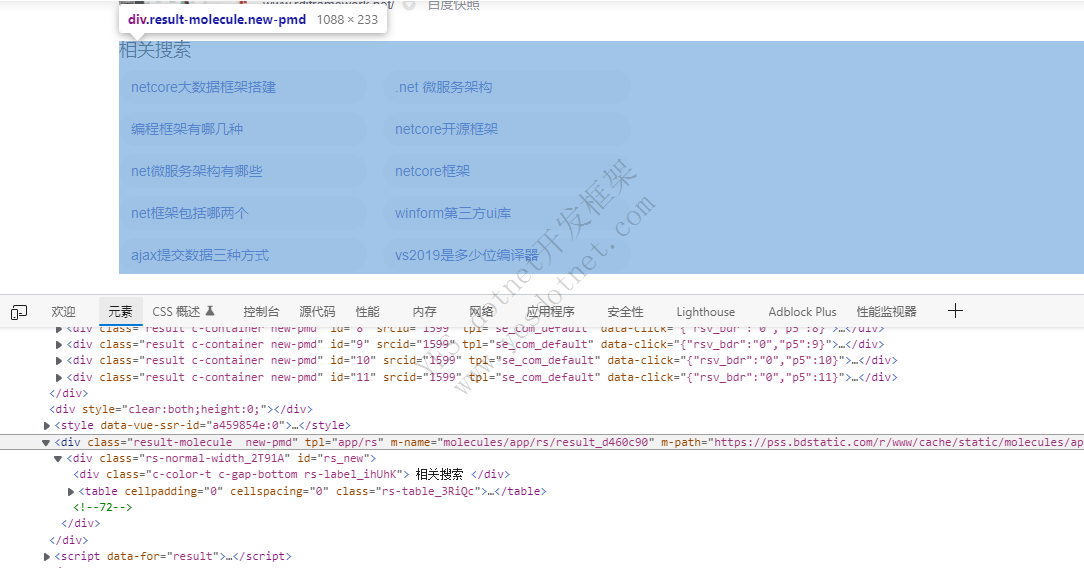Expand the div node with id="10"
The height and width of the screenshot is (568, 1084).
59,361
